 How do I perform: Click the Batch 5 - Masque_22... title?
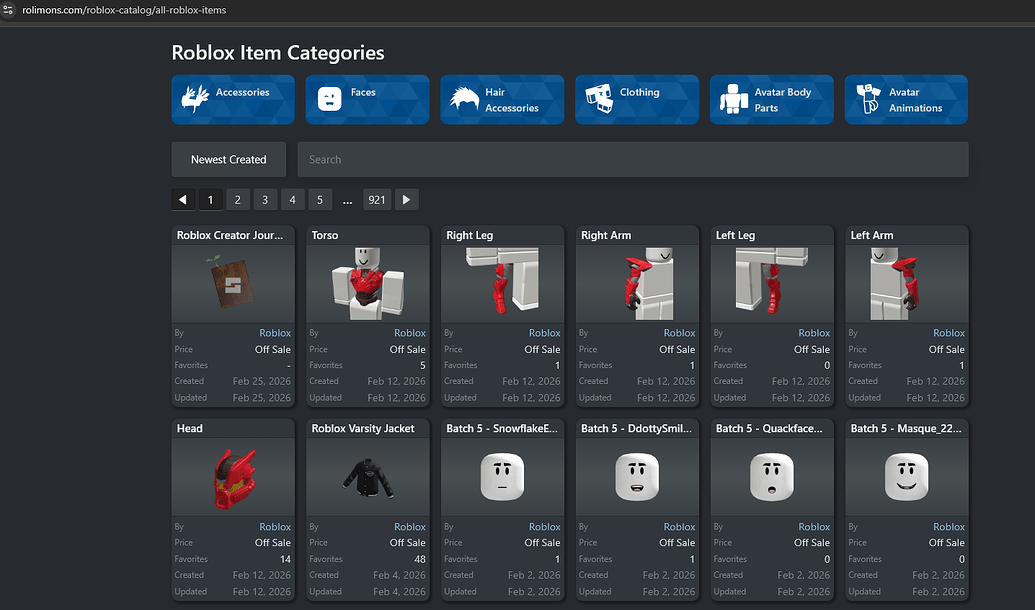[x=906, y=428]
